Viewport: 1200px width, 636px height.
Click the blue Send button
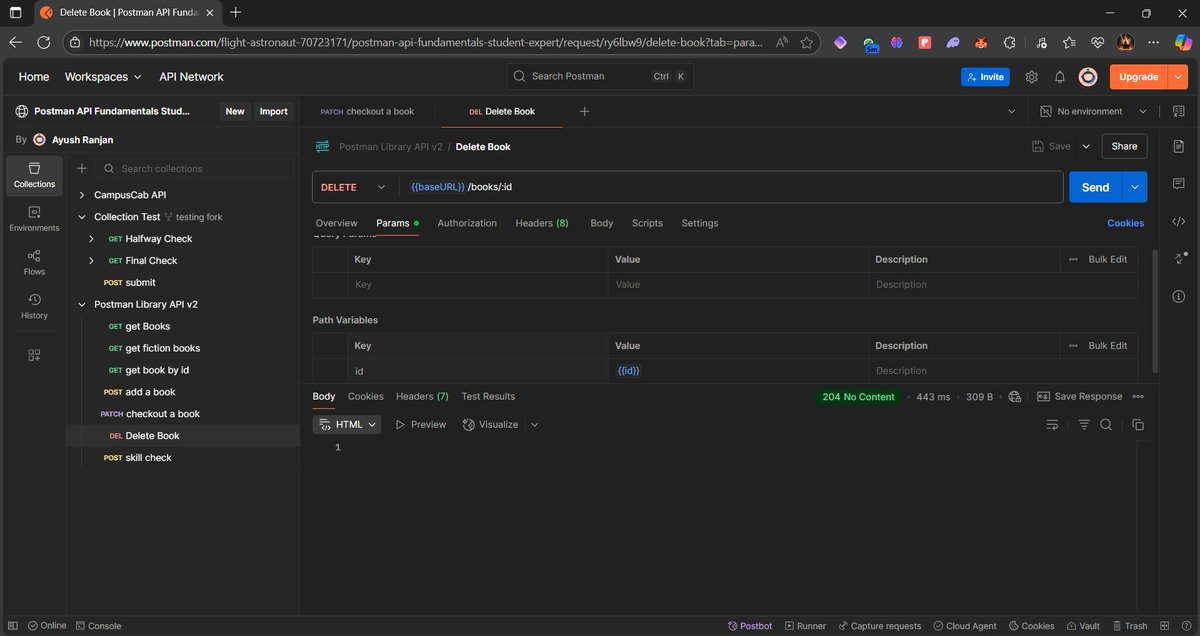pyautogui.click(x=1095, y=187)
